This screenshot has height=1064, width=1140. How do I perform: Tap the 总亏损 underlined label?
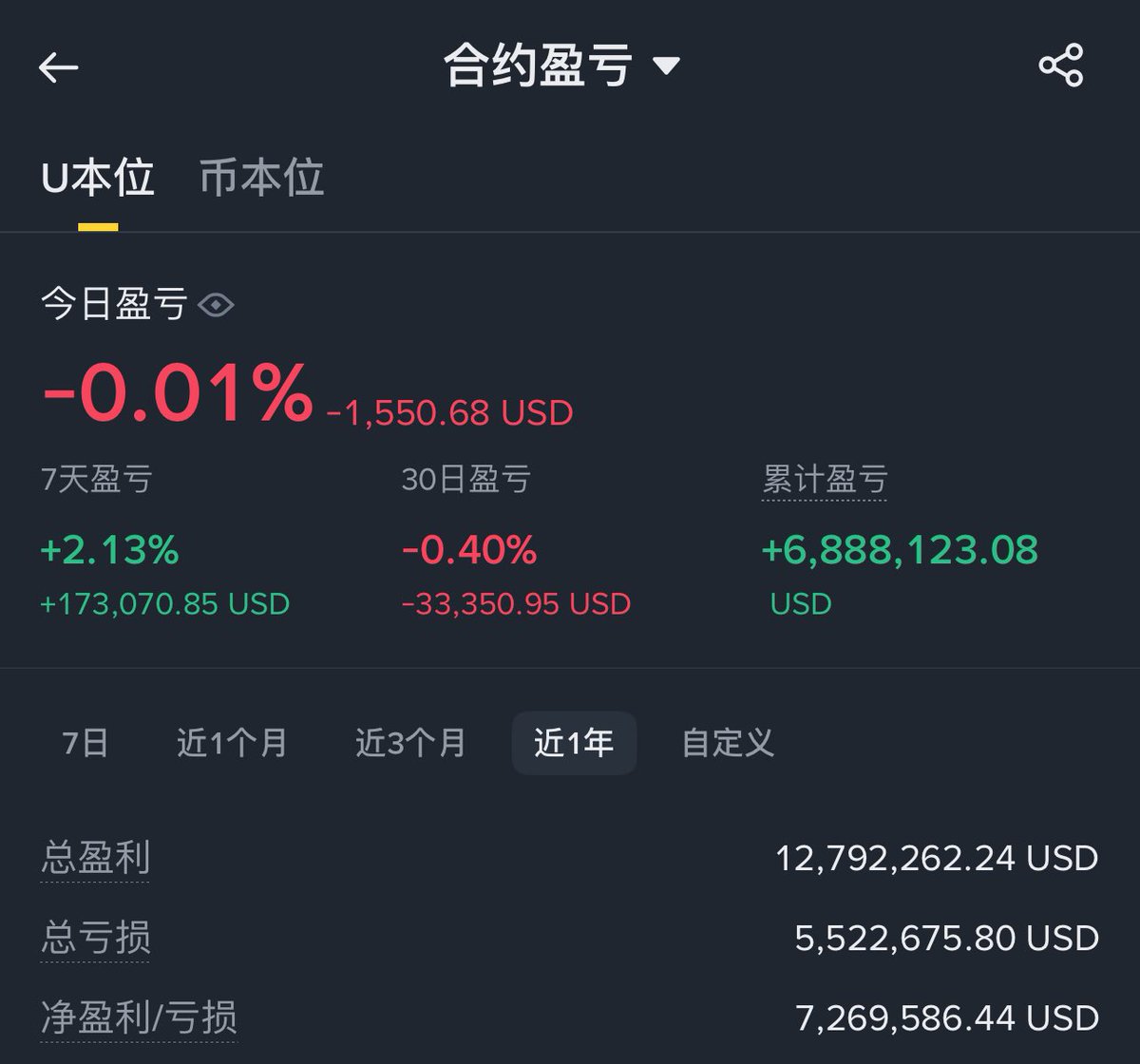(x=95, y=939)
